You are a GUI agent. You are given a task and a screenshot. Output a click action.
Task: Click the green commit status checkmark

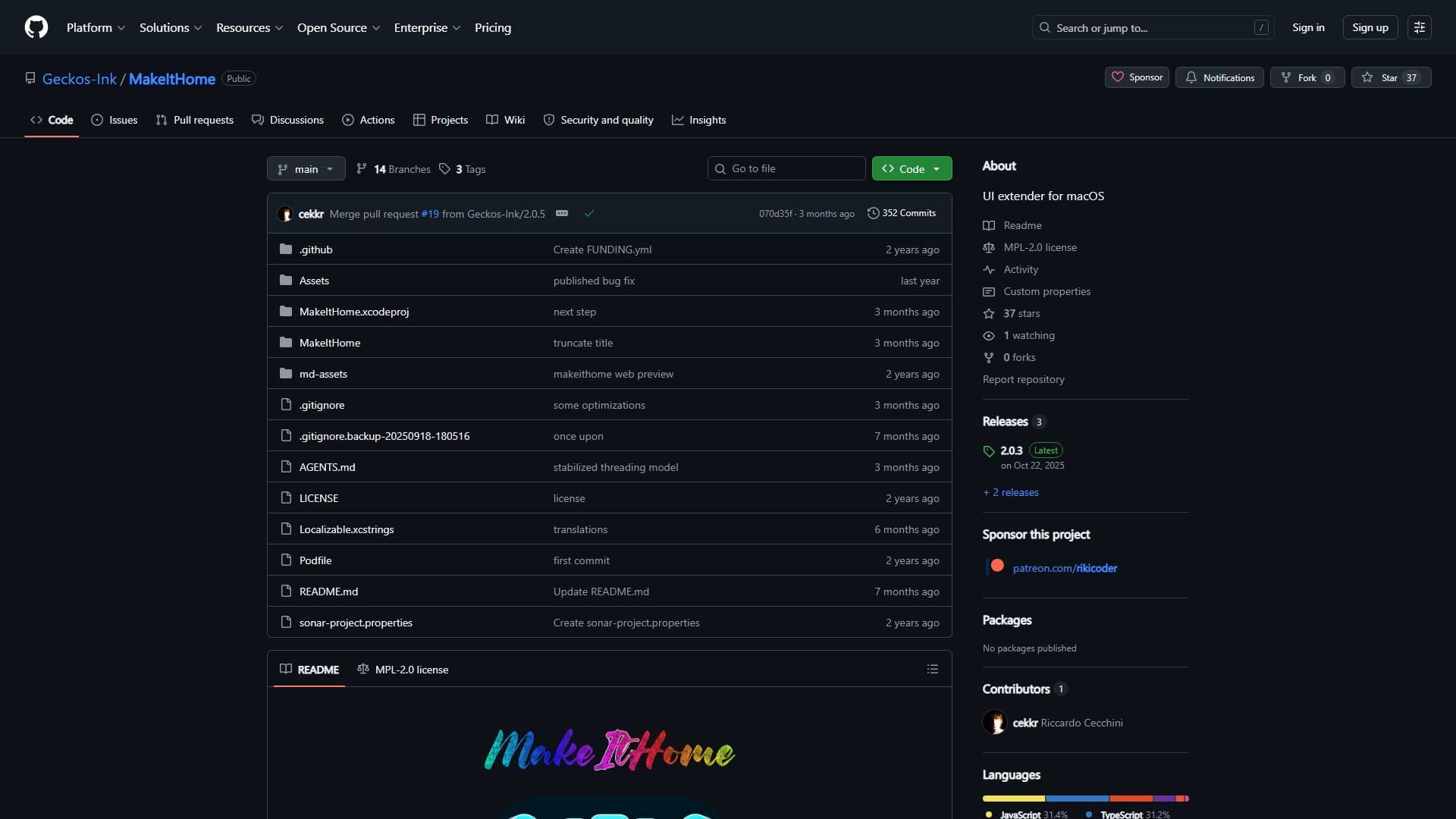click(x=589, y=214)
